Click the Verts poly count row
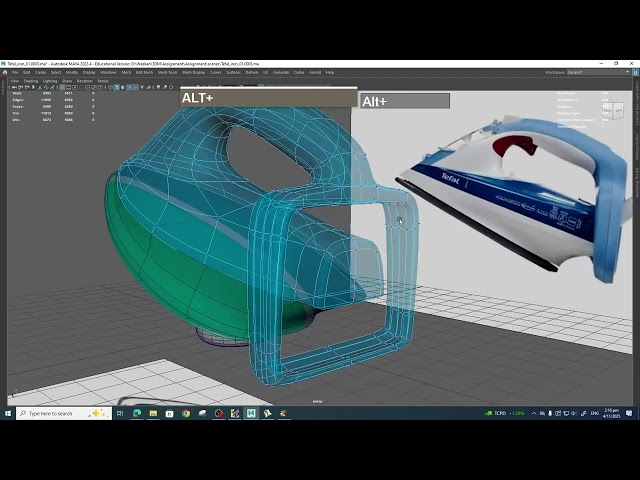This screenshot has height=480, width=640. pyautogui.click(x=53, y=93)
